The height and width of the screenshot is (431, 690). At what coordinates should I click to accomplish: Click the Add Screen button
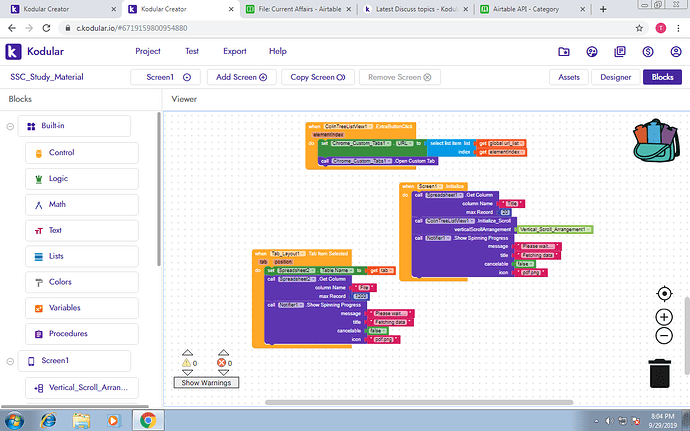tap(242, 77)
